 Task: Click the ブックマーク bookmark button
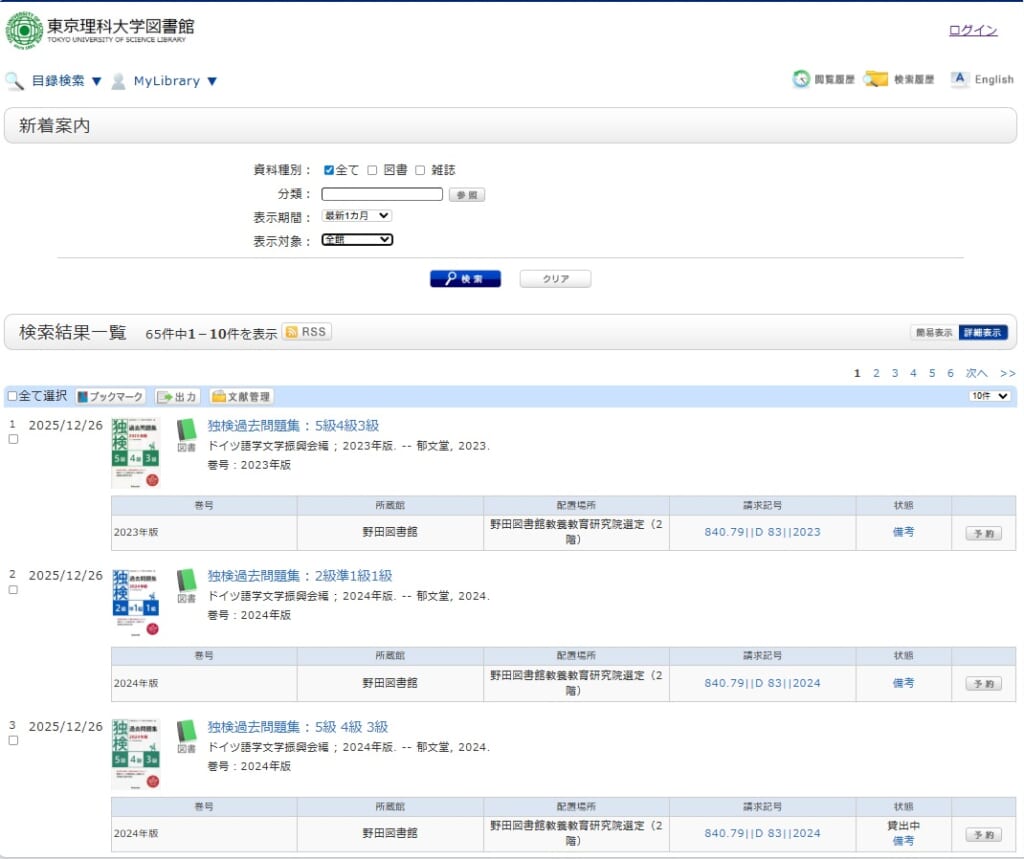[x=110, y=397]
